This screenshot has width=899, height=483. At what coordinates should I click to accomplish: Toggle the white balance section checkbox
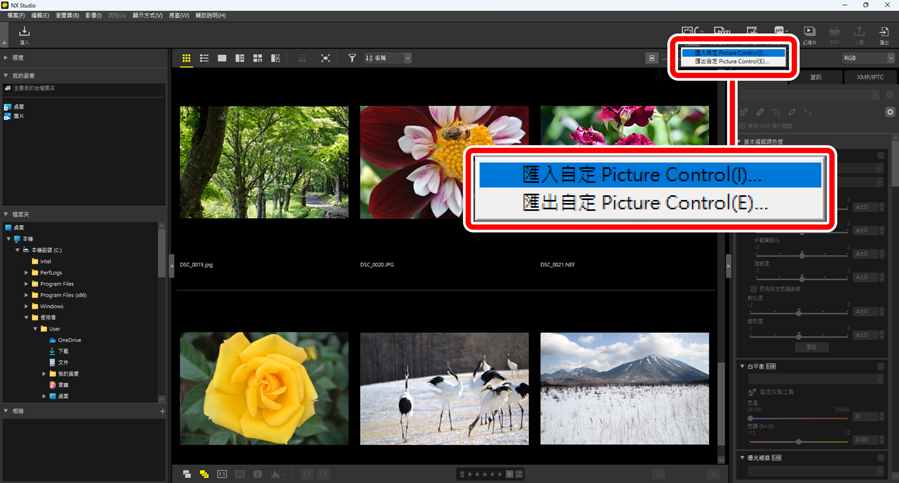[881, 367]
